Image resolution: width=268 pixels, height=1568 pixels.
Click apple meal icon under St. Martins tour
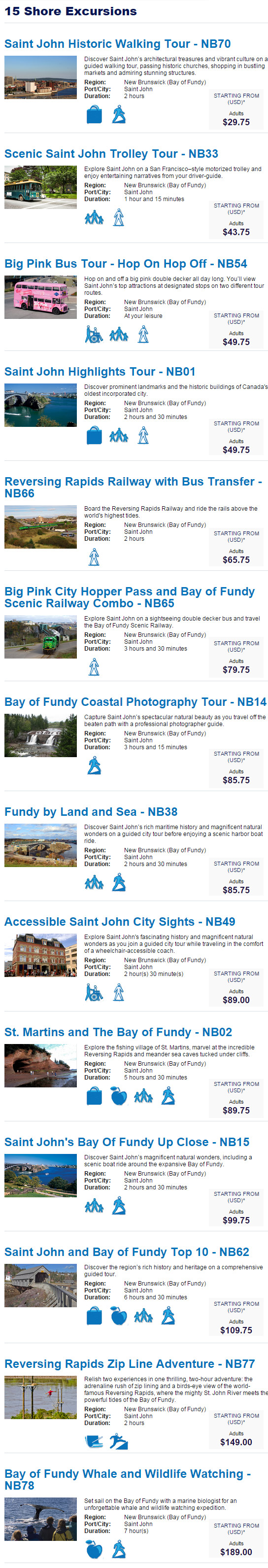pyautogui.click(x=119, y=1096)
